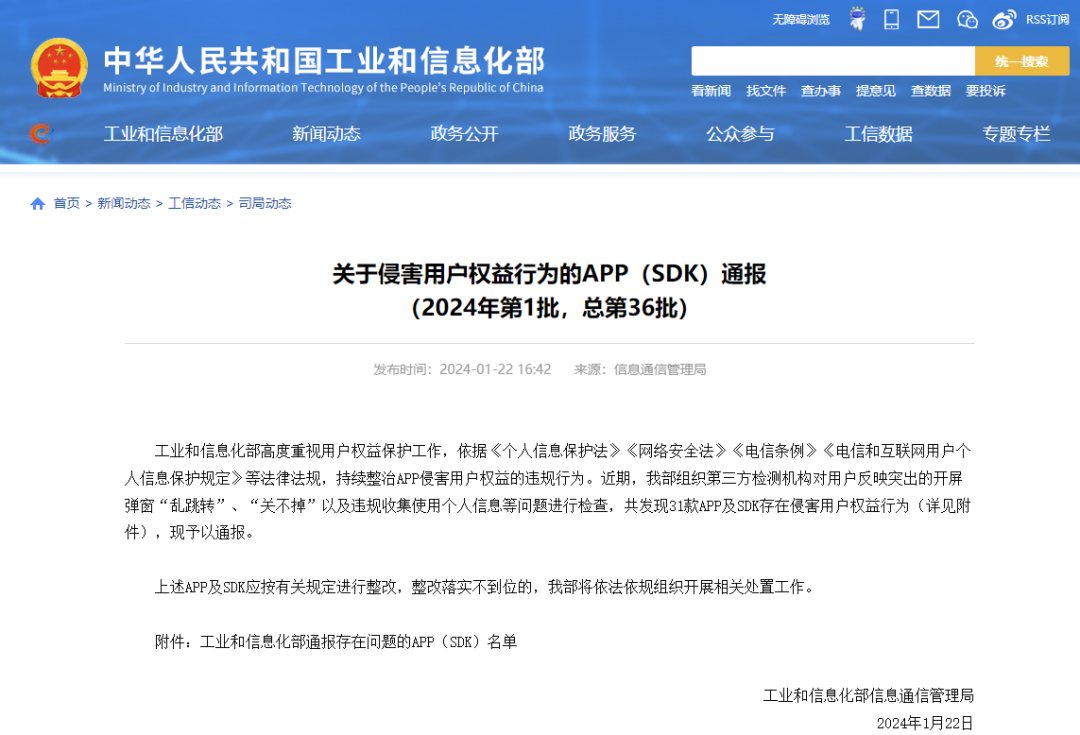Click the national emblem logo
This screenshot has width=1080, height=735.
pos(59,68)
